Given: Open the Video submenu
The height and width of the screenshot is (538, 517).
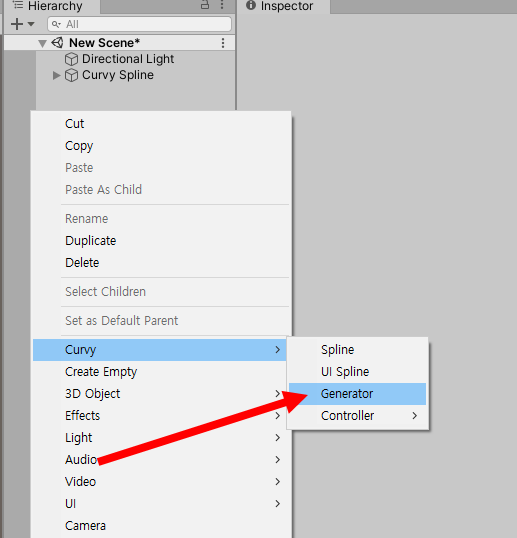Looking at the screenshot, I should pyautogui.click(x=160, y=481).
